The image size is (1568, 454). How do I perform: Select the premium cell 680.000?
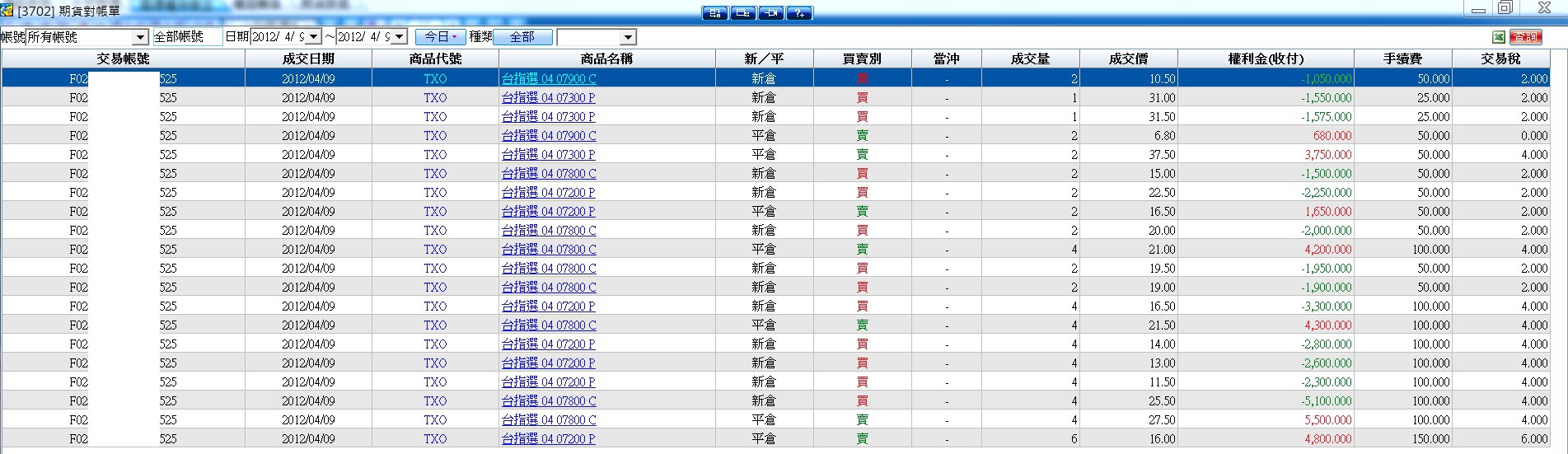point(1266,135)
